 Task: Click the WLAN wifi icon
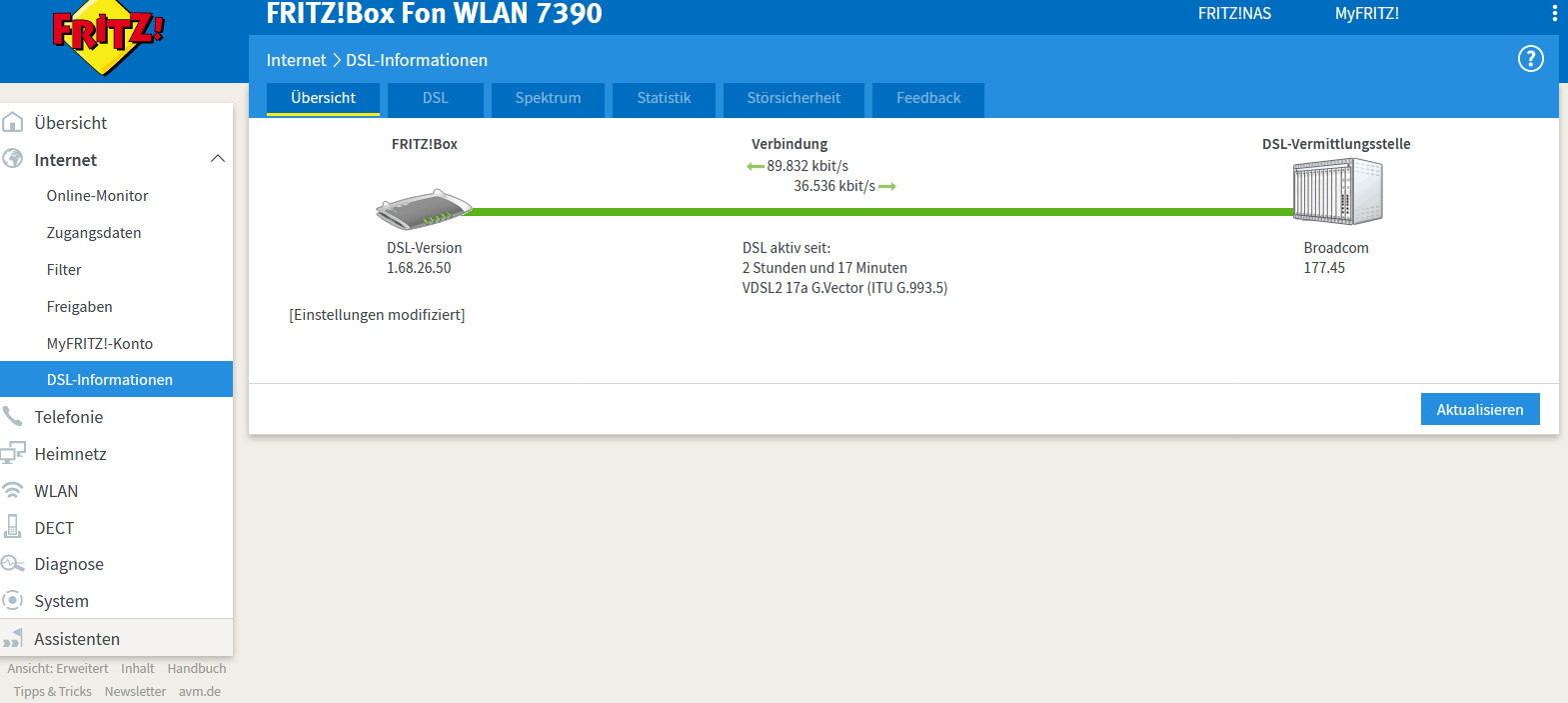pyautogui.click(x=12, y=490)
